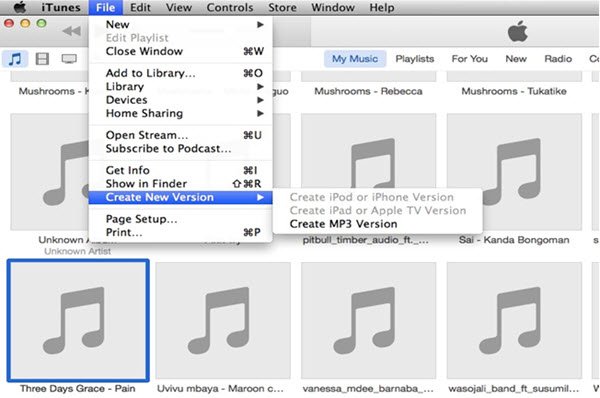The height and width of the screenshot is (398, 600).
Task: Switch to the TV Shows library icon
Action: (x=69, y=59)
